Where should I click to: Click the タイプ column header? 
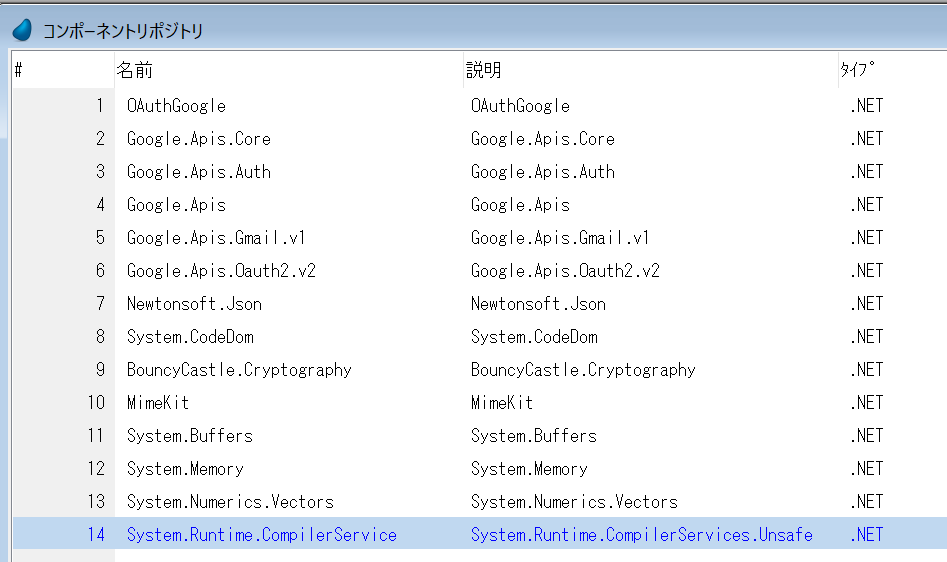coord(857,71)
